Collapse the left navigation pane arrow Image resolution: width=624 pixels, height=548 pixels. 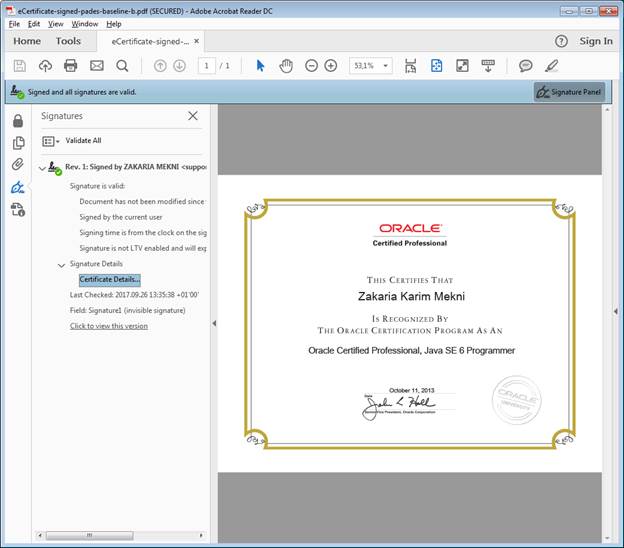(214, 323)
